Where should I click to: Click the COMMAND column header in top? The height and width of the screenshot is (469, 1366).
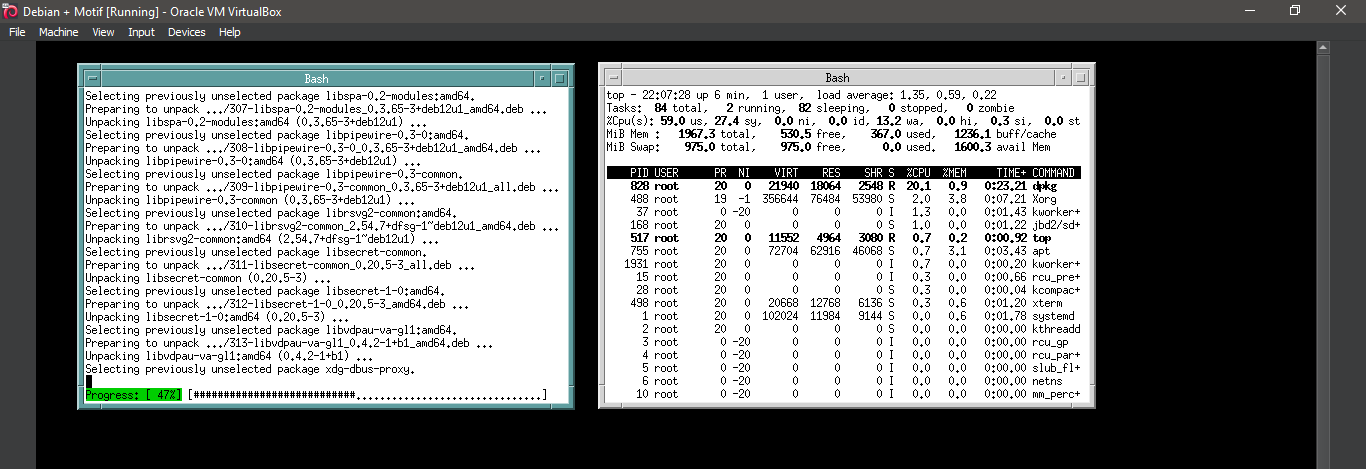1056,173
